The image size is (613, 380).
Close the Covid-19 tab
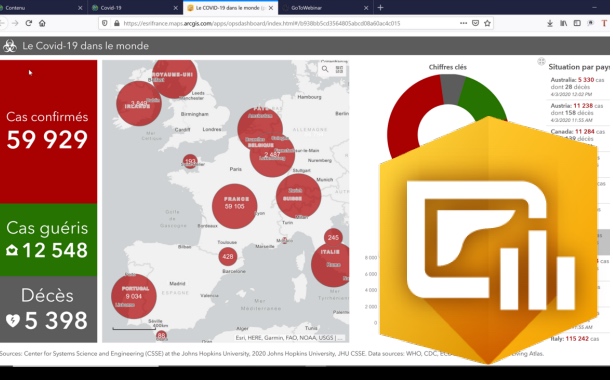click(x=176, y=8)
